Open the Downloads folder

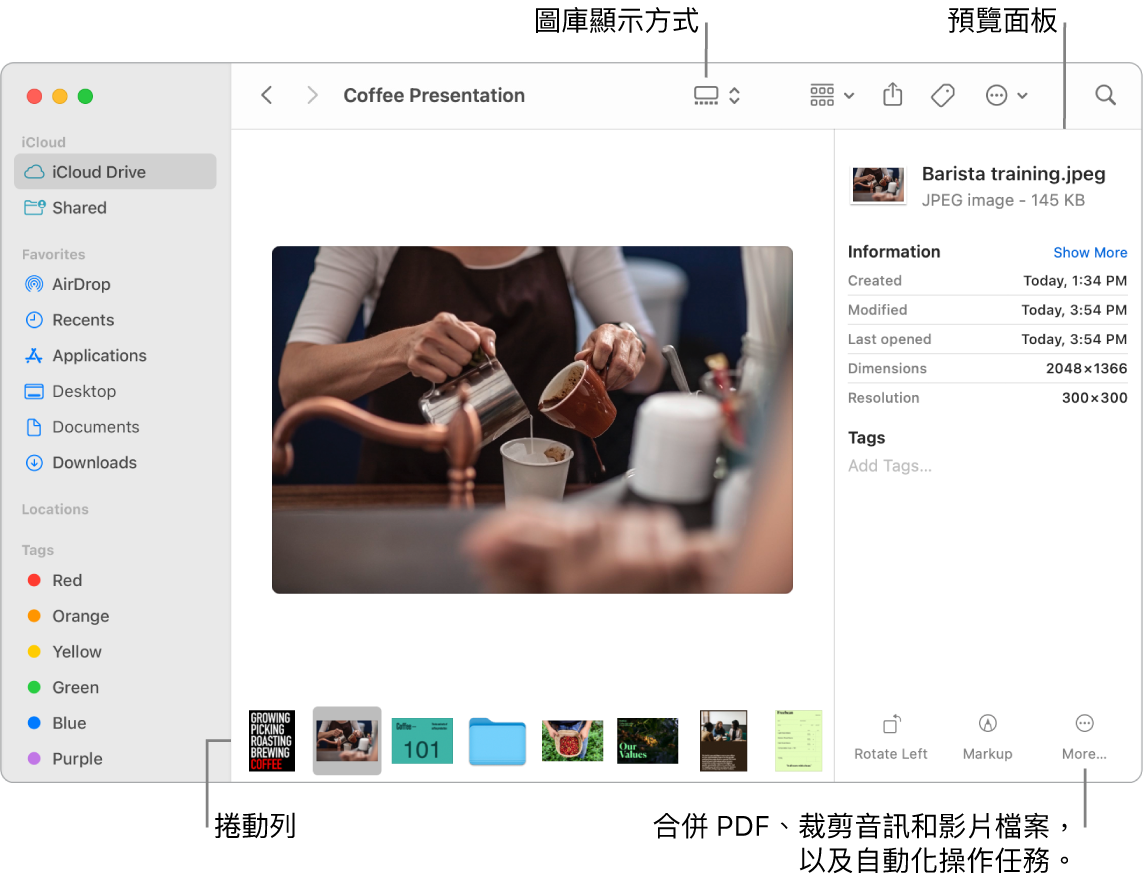94,462
